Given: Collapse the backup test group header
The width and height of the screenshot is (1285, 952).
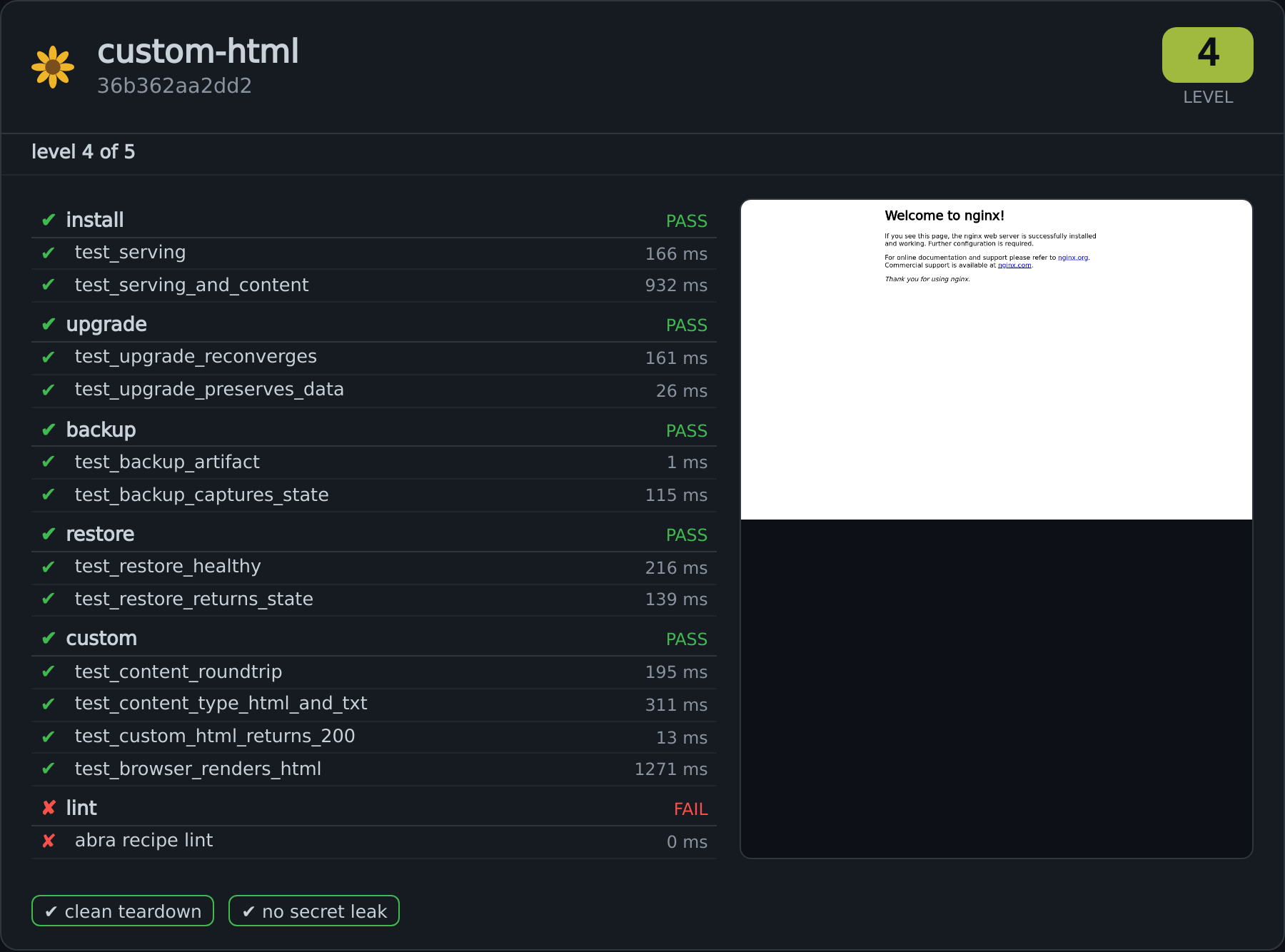Looking at the screenshot, I should point(374,430).
